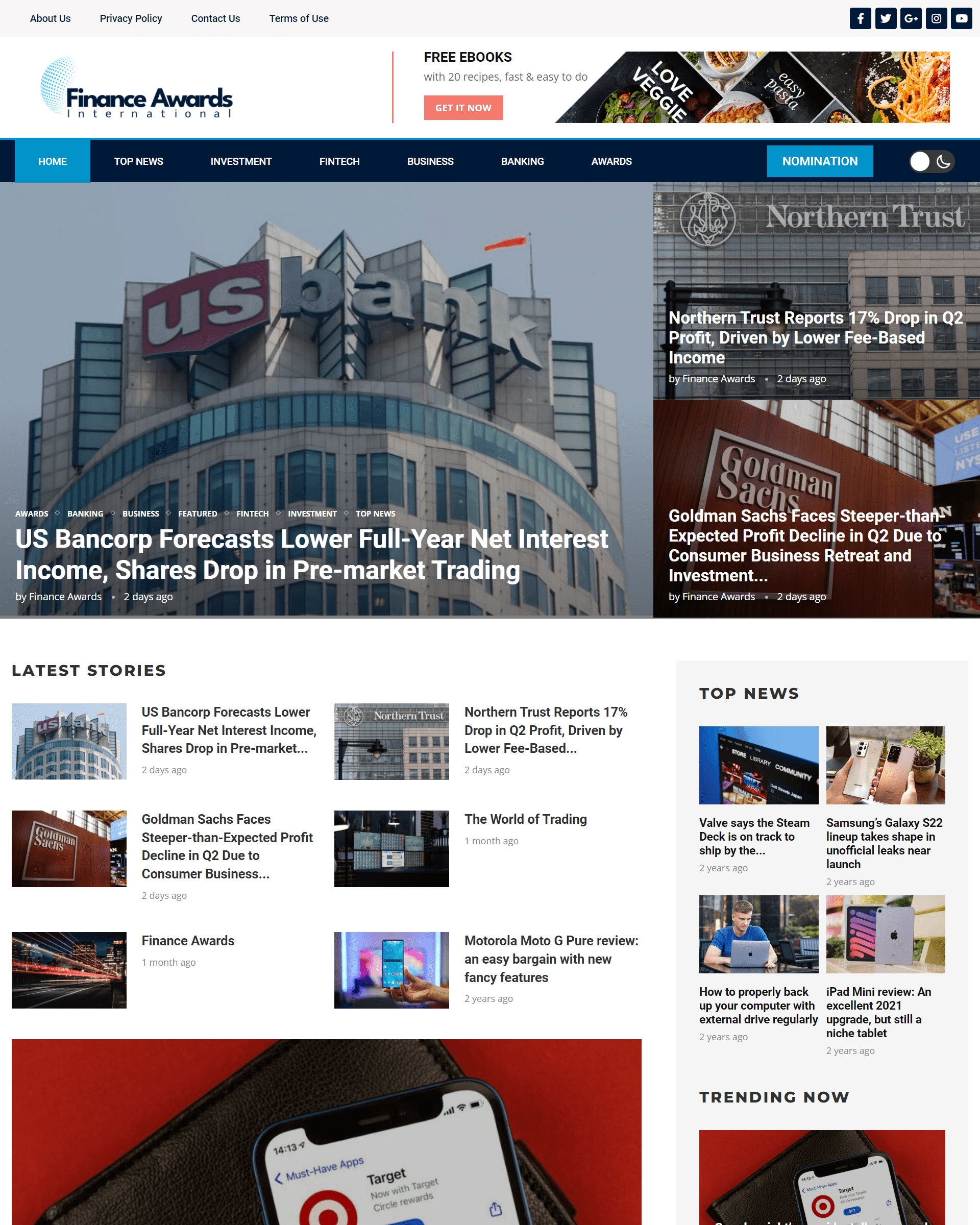Image resolution: width=980 pixels, height=1225 pixels.
Task: Open the Awards menu item
Action: tap(611, 161)
